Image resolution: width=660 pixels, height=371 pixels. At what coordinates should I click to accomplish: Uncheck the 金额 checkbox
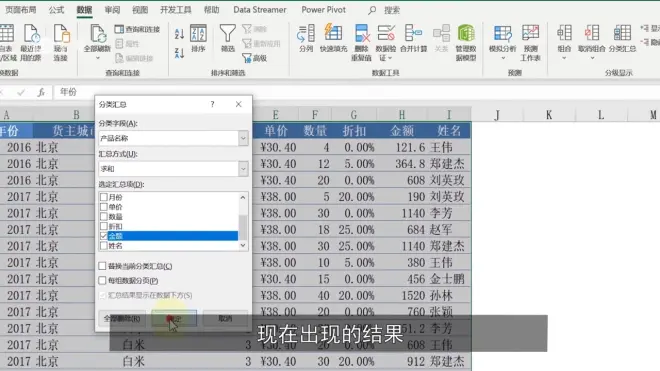coord(104,236)
